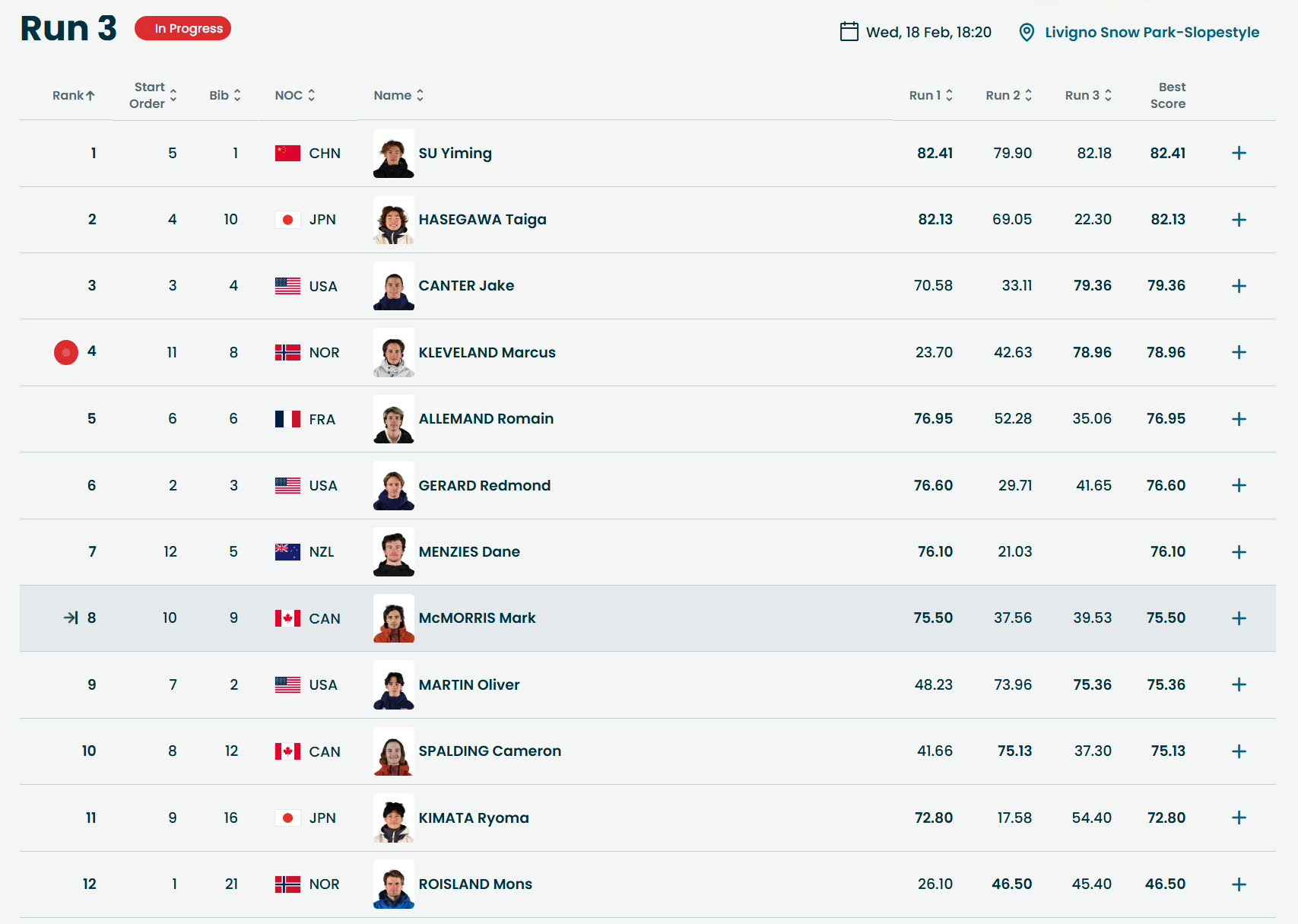Click the location pin icon
Viewport: 1298px width, 924px height.
1026,32
